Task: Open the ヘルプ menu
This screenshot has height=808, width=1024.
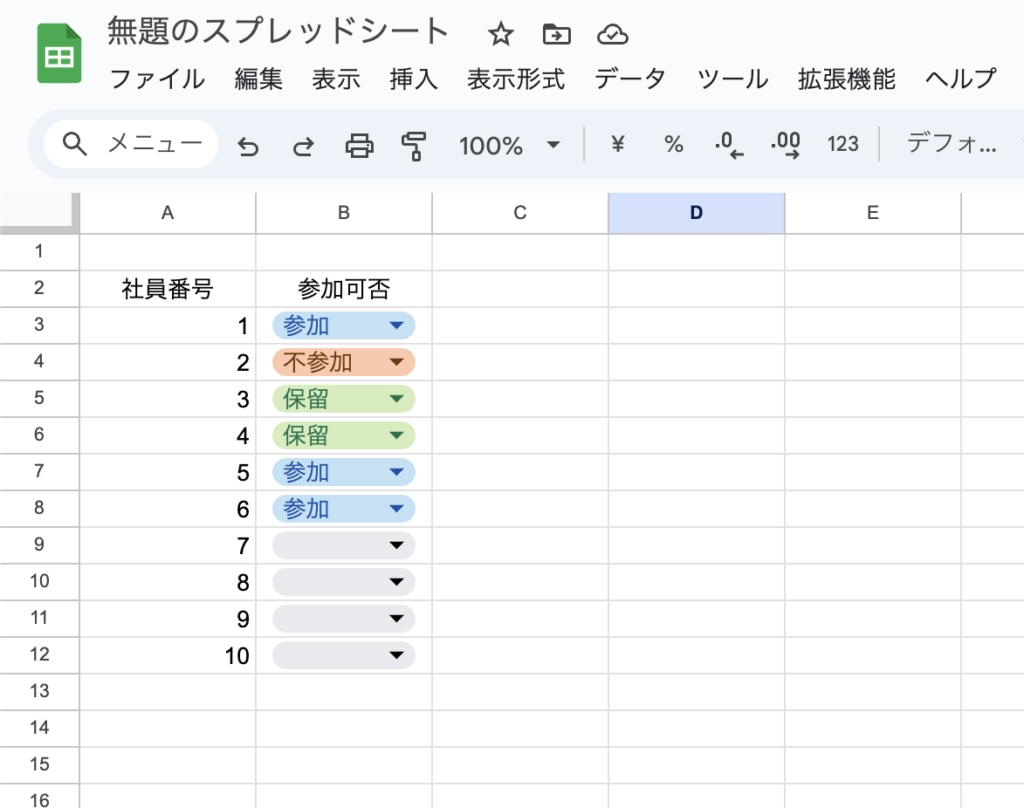Action: coord(961,79)
